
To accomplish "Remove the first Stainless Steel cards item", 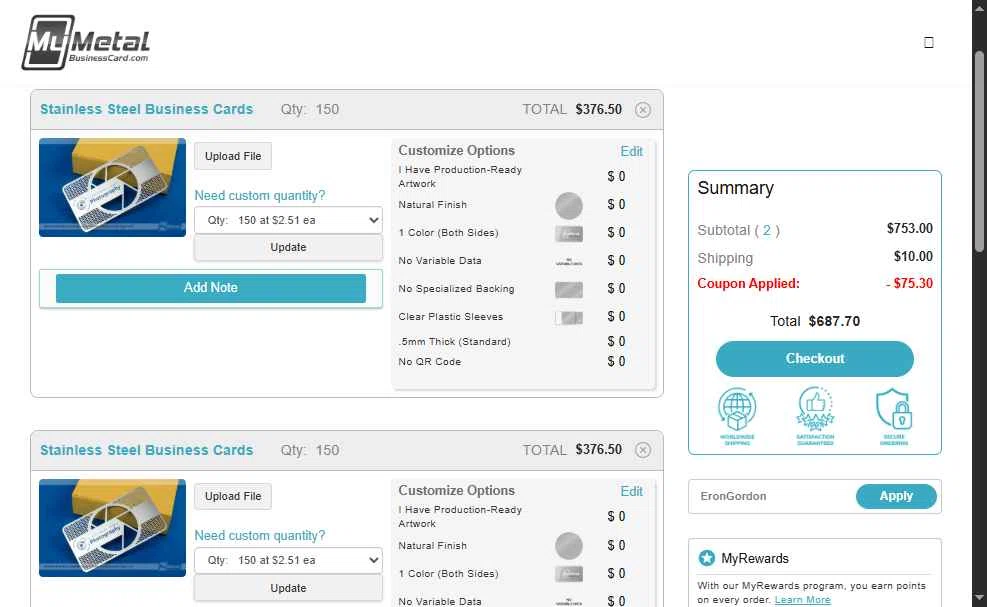I will 643,110.
